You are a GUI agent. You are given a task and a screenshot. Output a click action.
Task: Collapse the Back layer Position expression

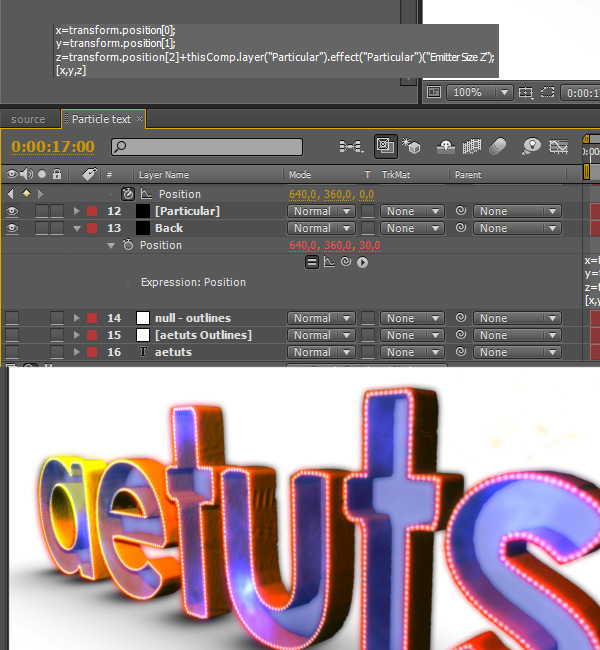[111, 245]
